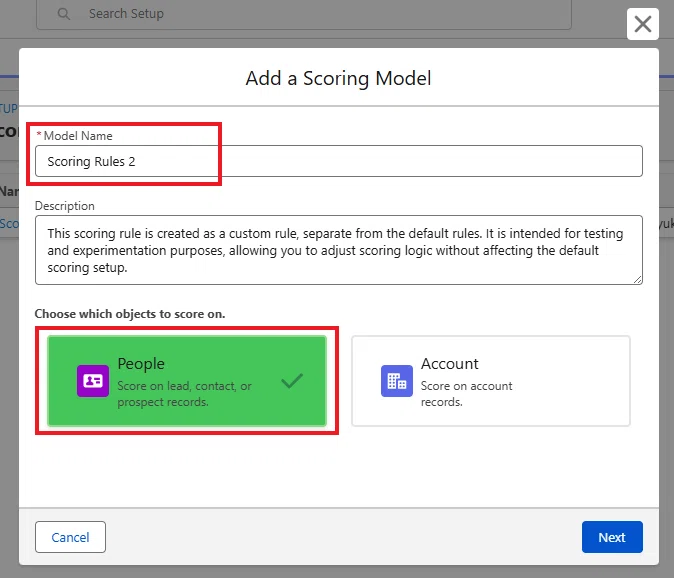
Task: Click the 'Choose which objects to score on.' text
Action: (x=130, y=314)
